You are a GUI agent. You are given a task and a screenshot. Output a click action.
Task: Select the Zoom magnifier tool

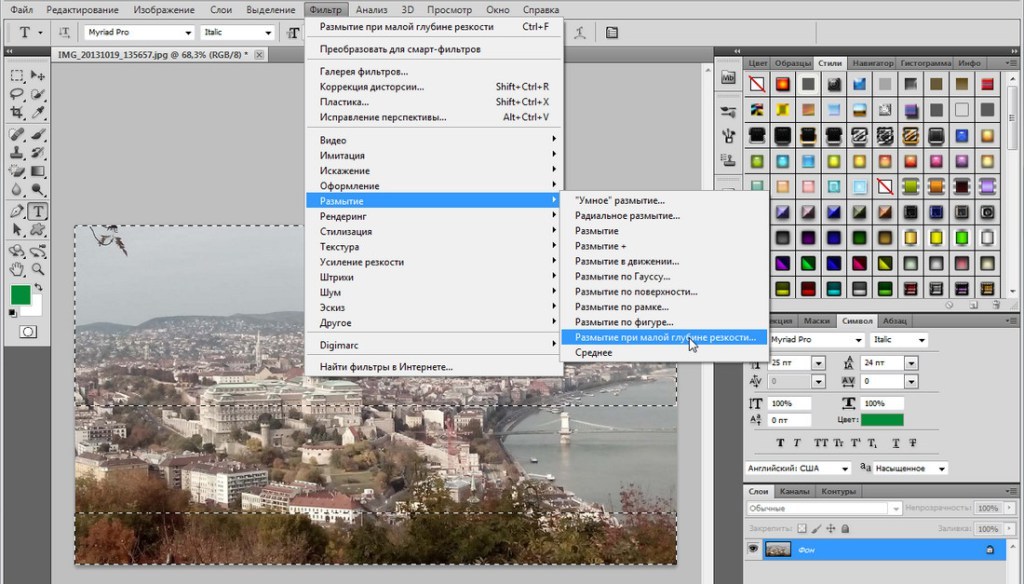[38, 269]
